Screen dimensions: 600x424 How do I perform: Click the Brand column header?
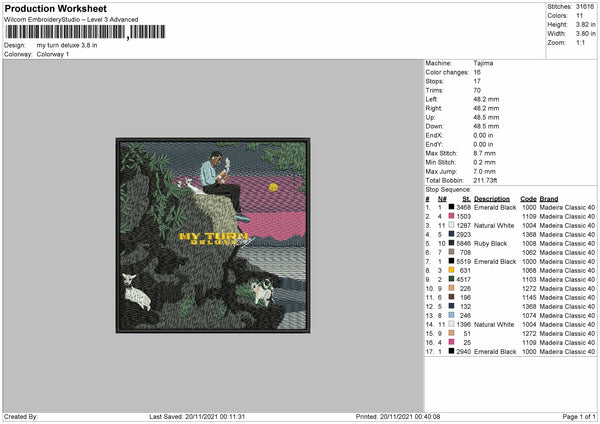549,199
